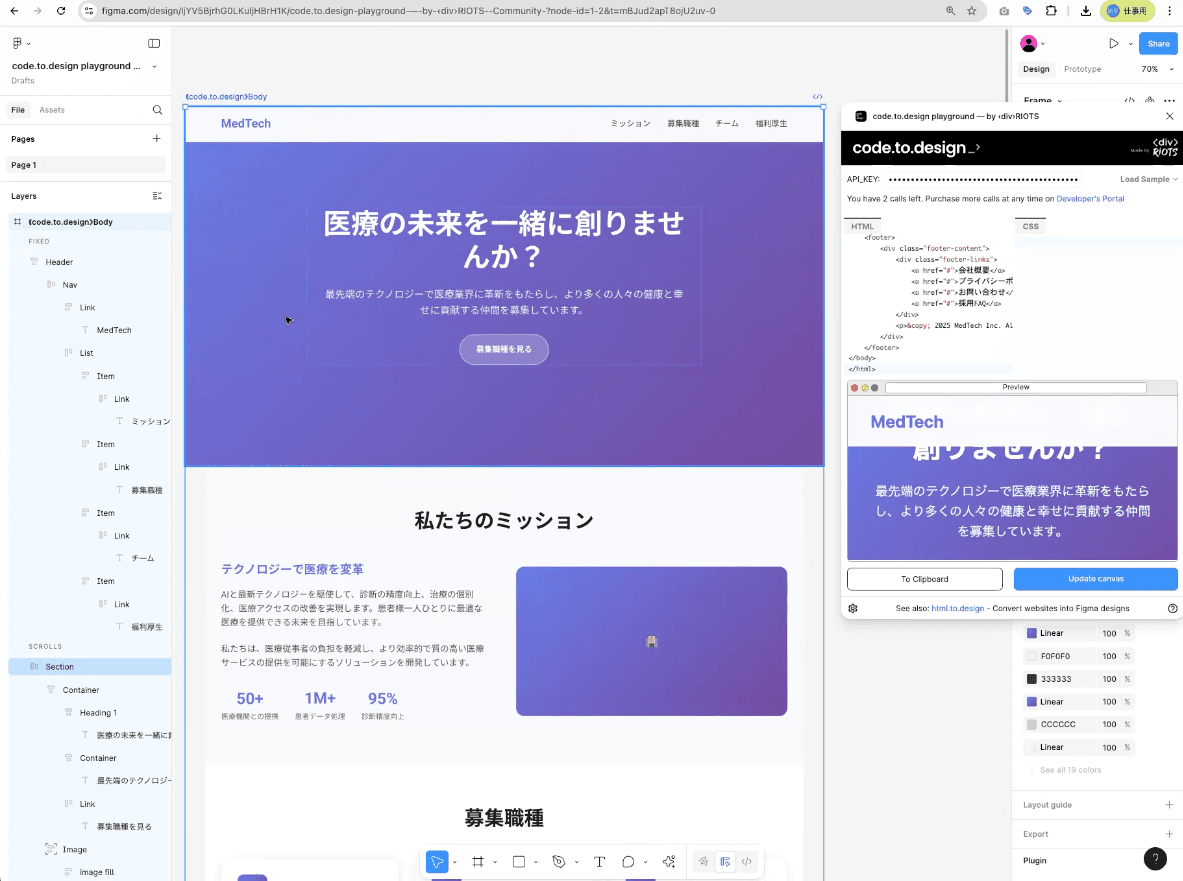Open the Figma main menu dropdown
Screen dimensions: 1183x881
click(x=21, y=44)
